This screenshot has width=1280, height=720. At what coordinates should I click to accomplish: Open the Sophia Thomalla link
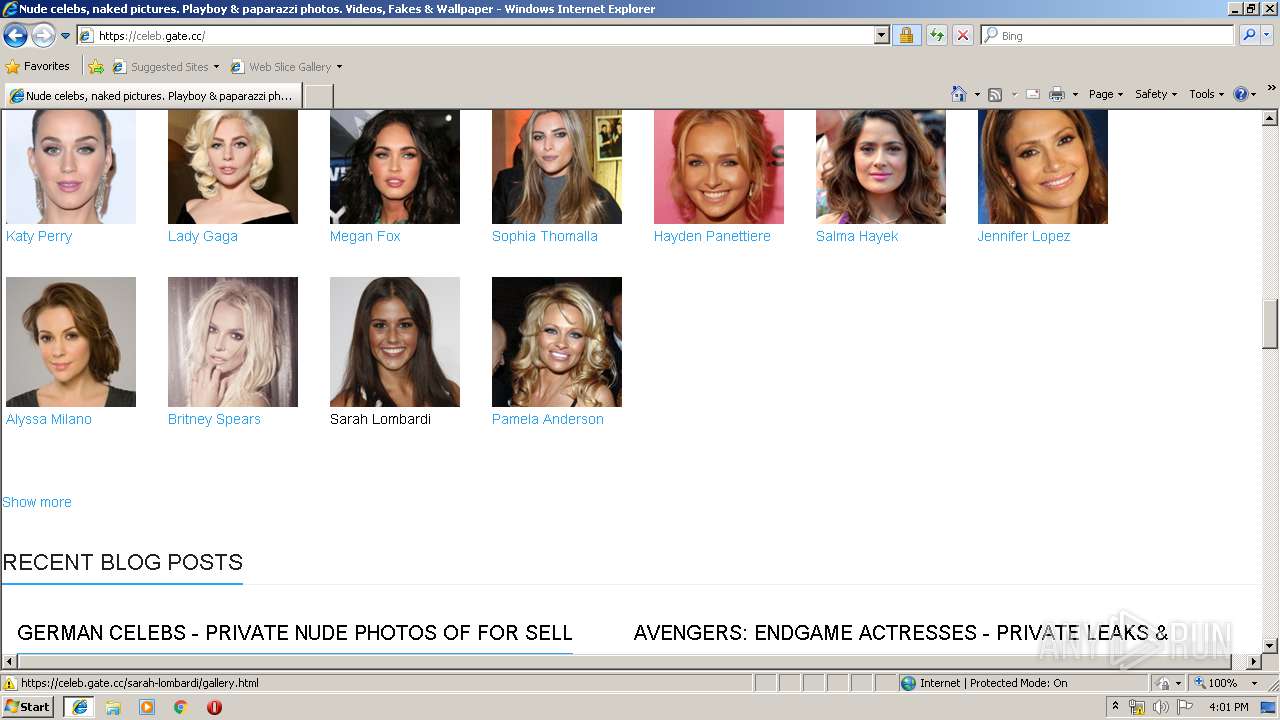545,236
